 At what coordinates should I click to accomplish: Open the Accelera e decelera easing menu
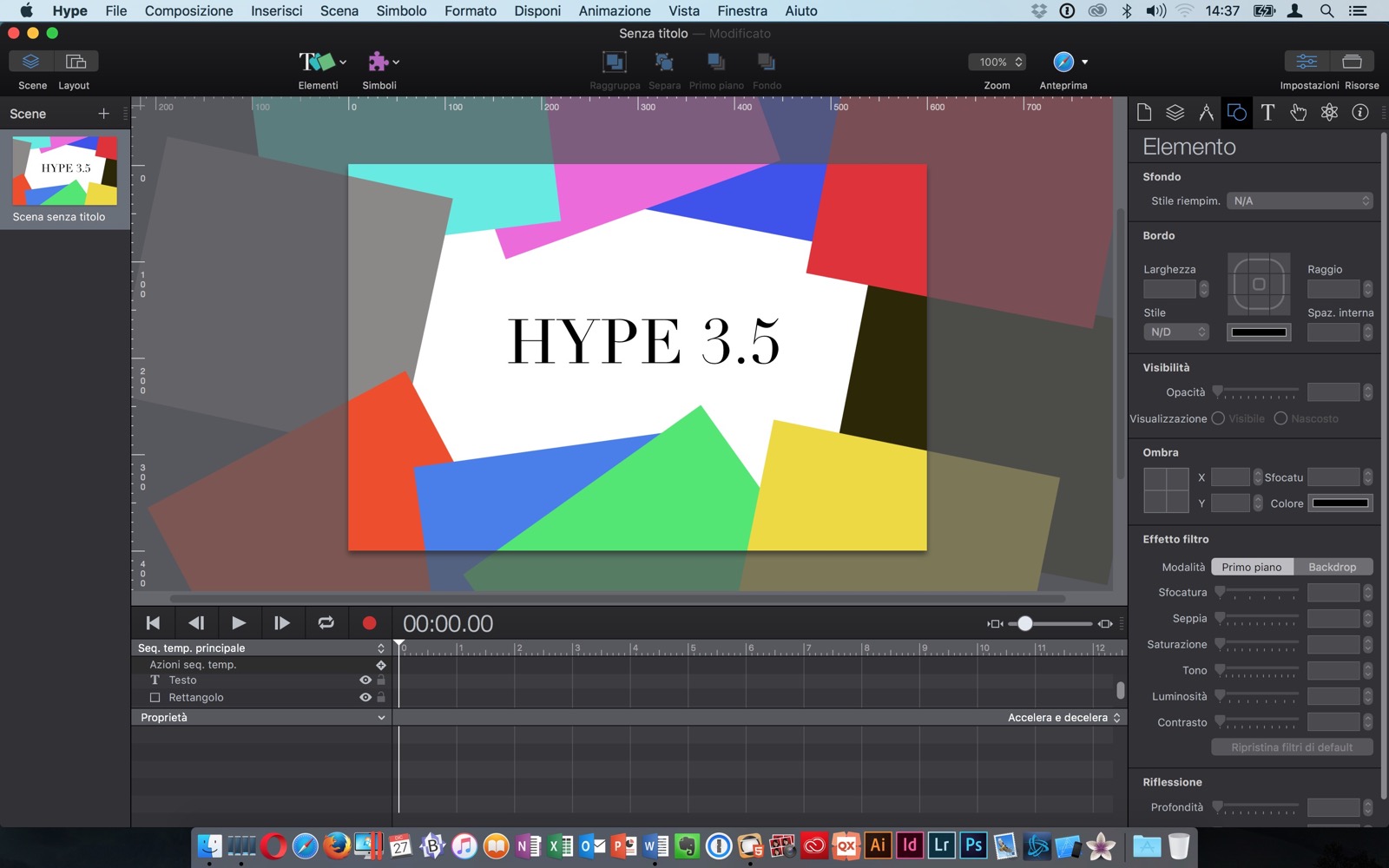pos(1064,718)
